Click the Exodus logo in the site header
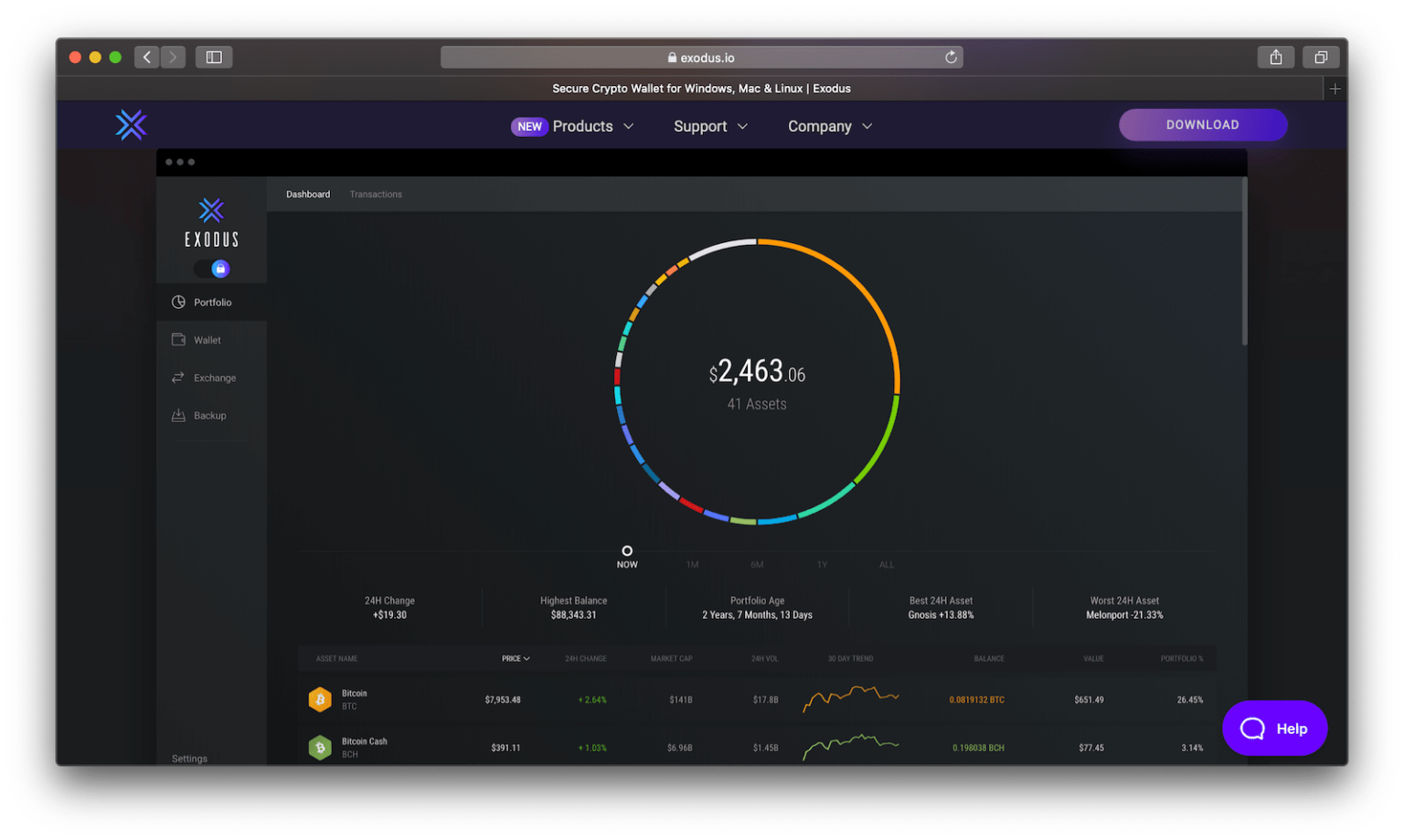 131,125
